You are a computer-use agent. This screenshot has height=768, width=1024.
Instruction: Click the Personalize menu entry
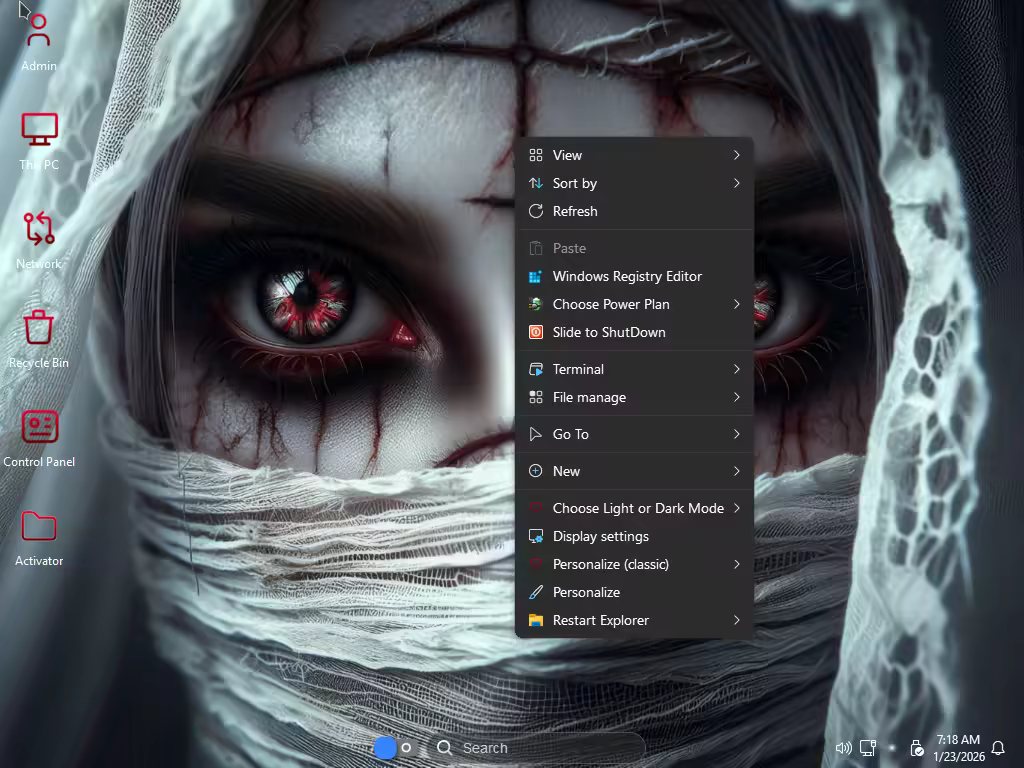click(634, 592)
